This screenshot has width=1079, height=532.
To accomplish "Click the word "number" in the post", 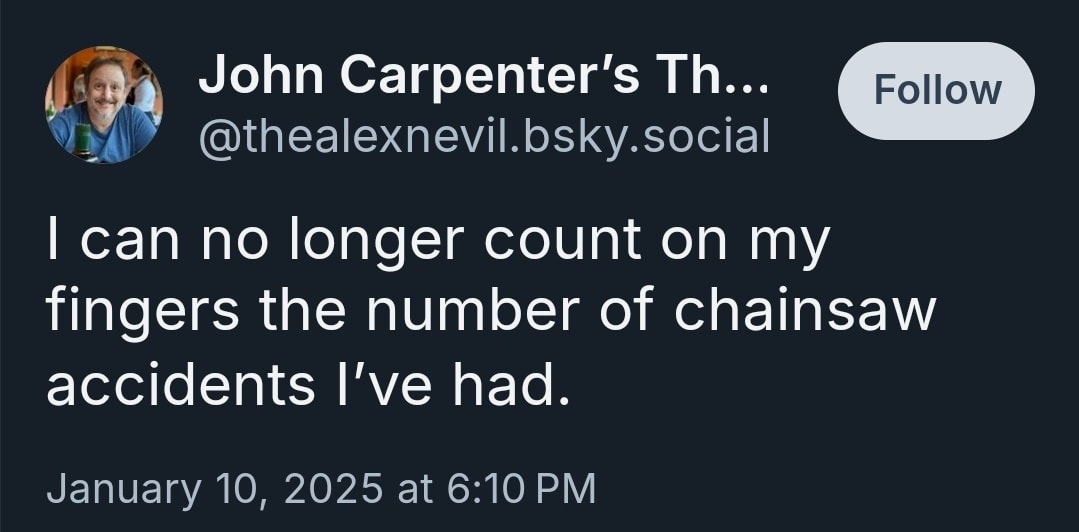I will 474,312.
